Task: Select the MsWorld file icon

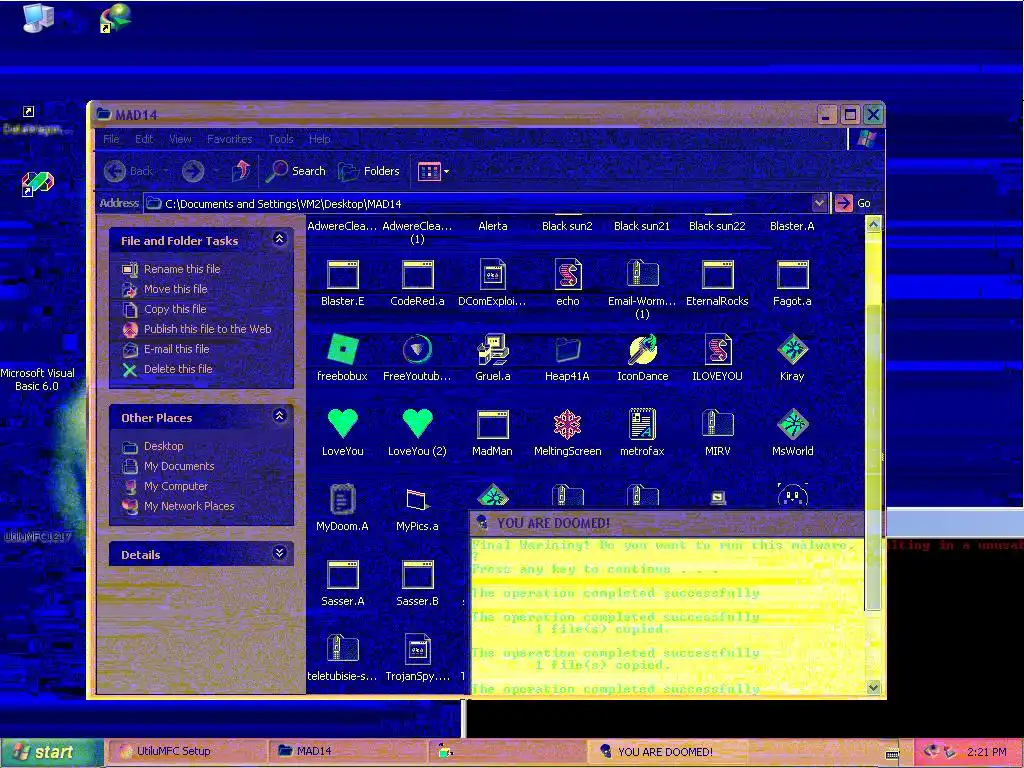Action: click(x=792, y=424)
